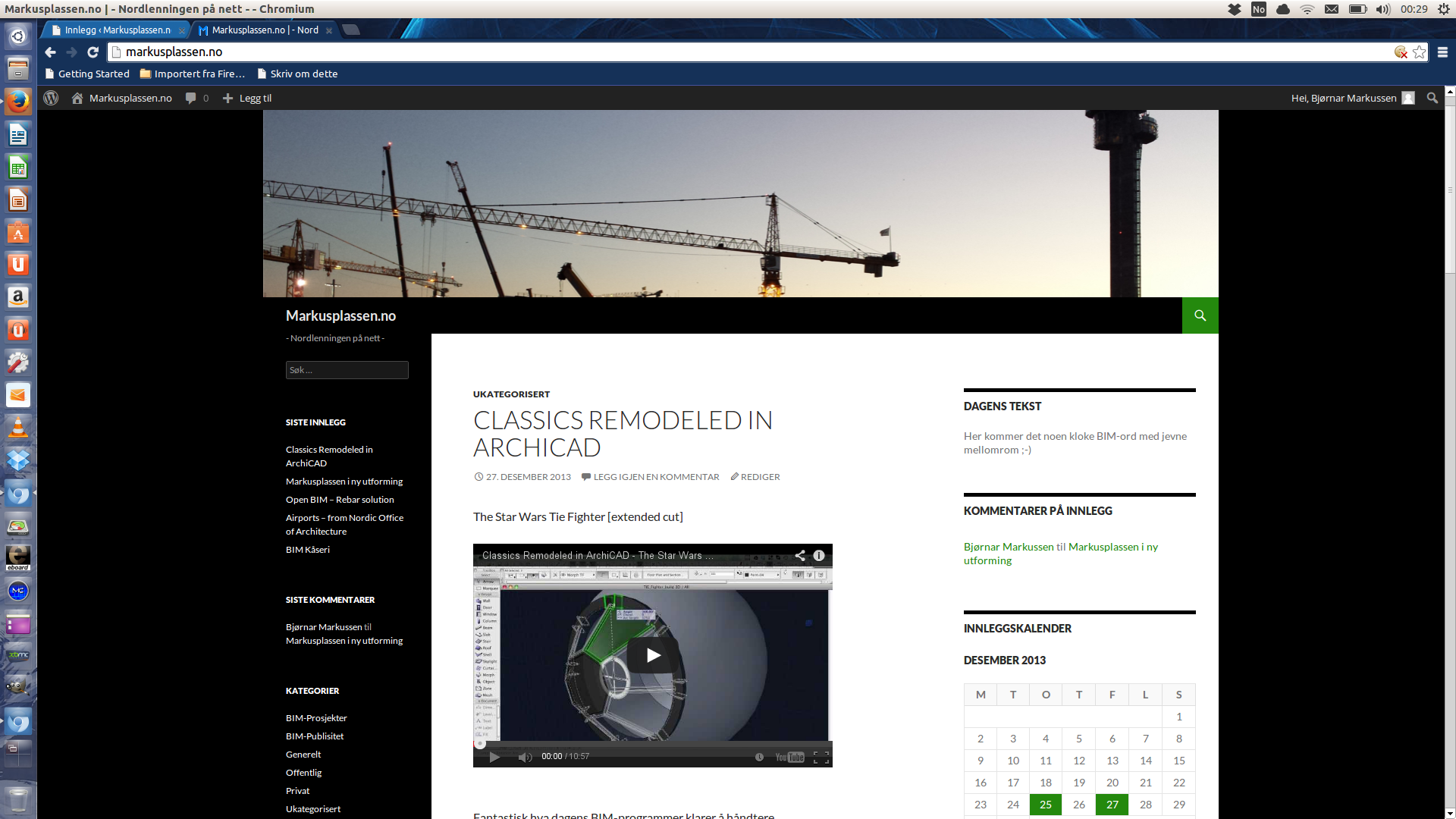Open Getting Started bookmark
This screenshot has width=1456, height=819.
[87, 74]
